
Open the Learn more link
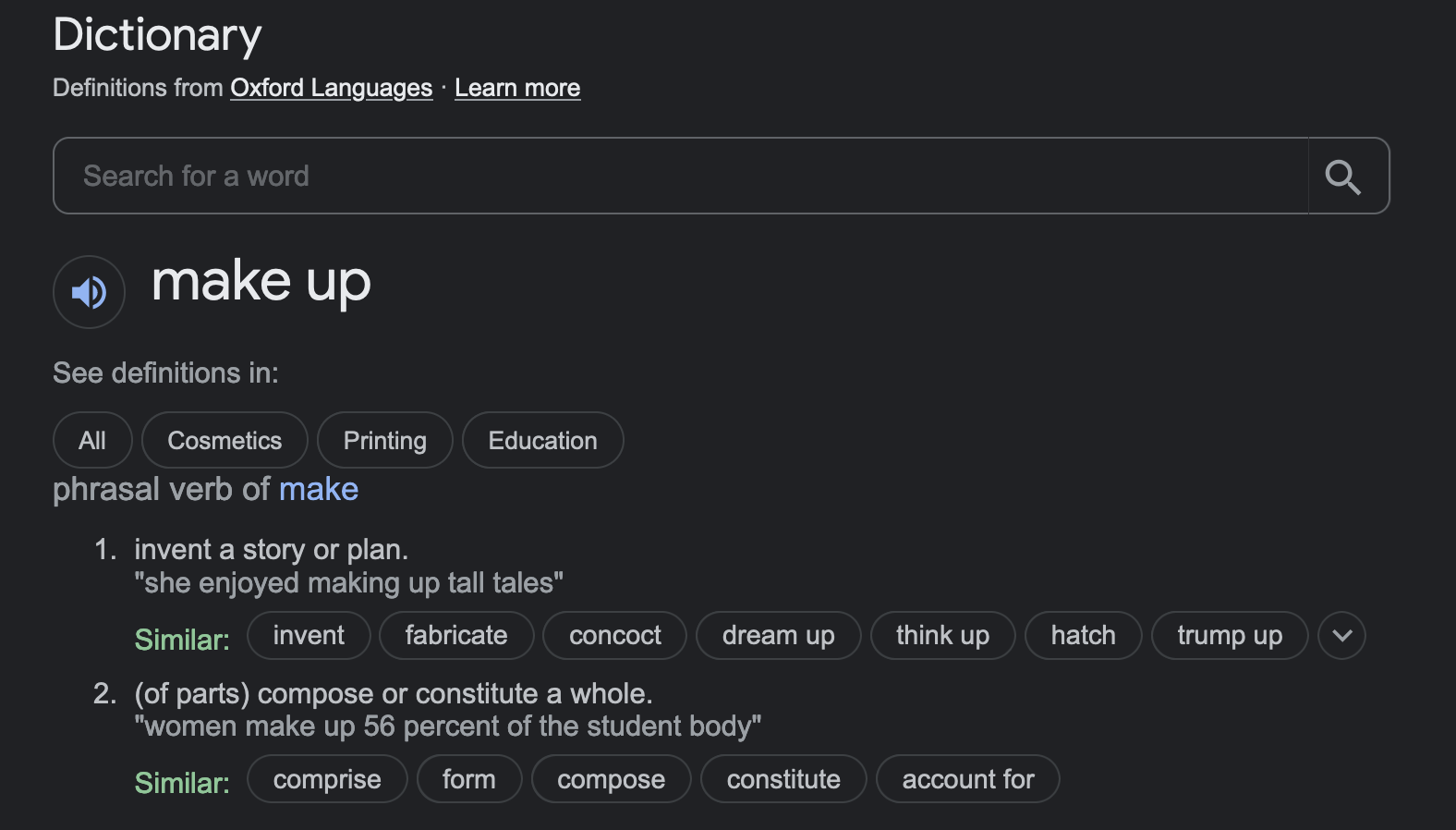coord(517,88)
